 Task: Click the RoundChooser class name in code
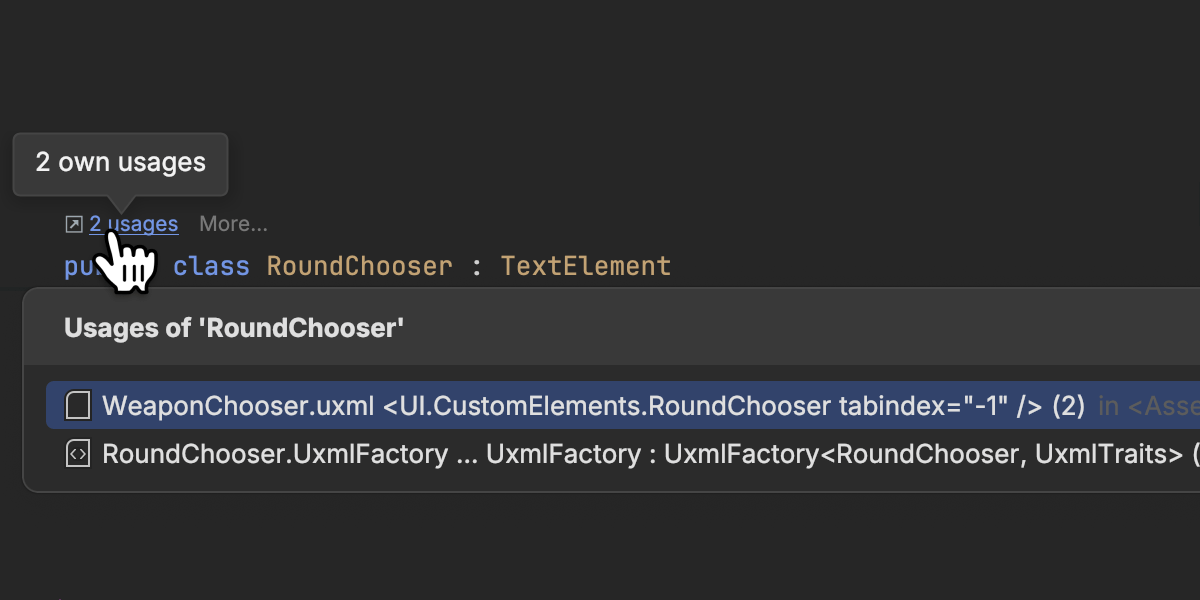coord(359,267)
